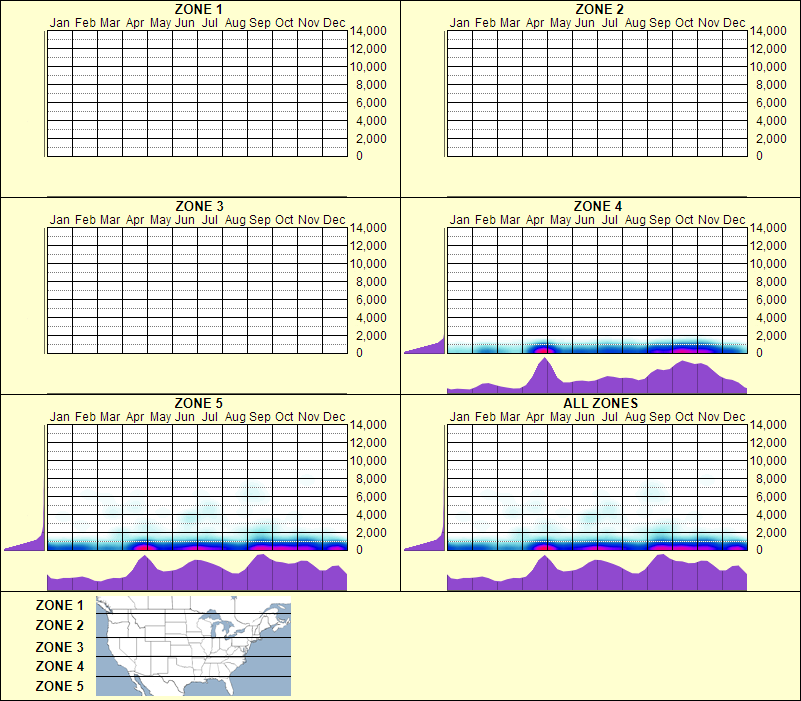Viewport: 801px width, 701px height.
Task: Click the Nov label in ZONE 2 chart
Action: (x=709, y=23)
